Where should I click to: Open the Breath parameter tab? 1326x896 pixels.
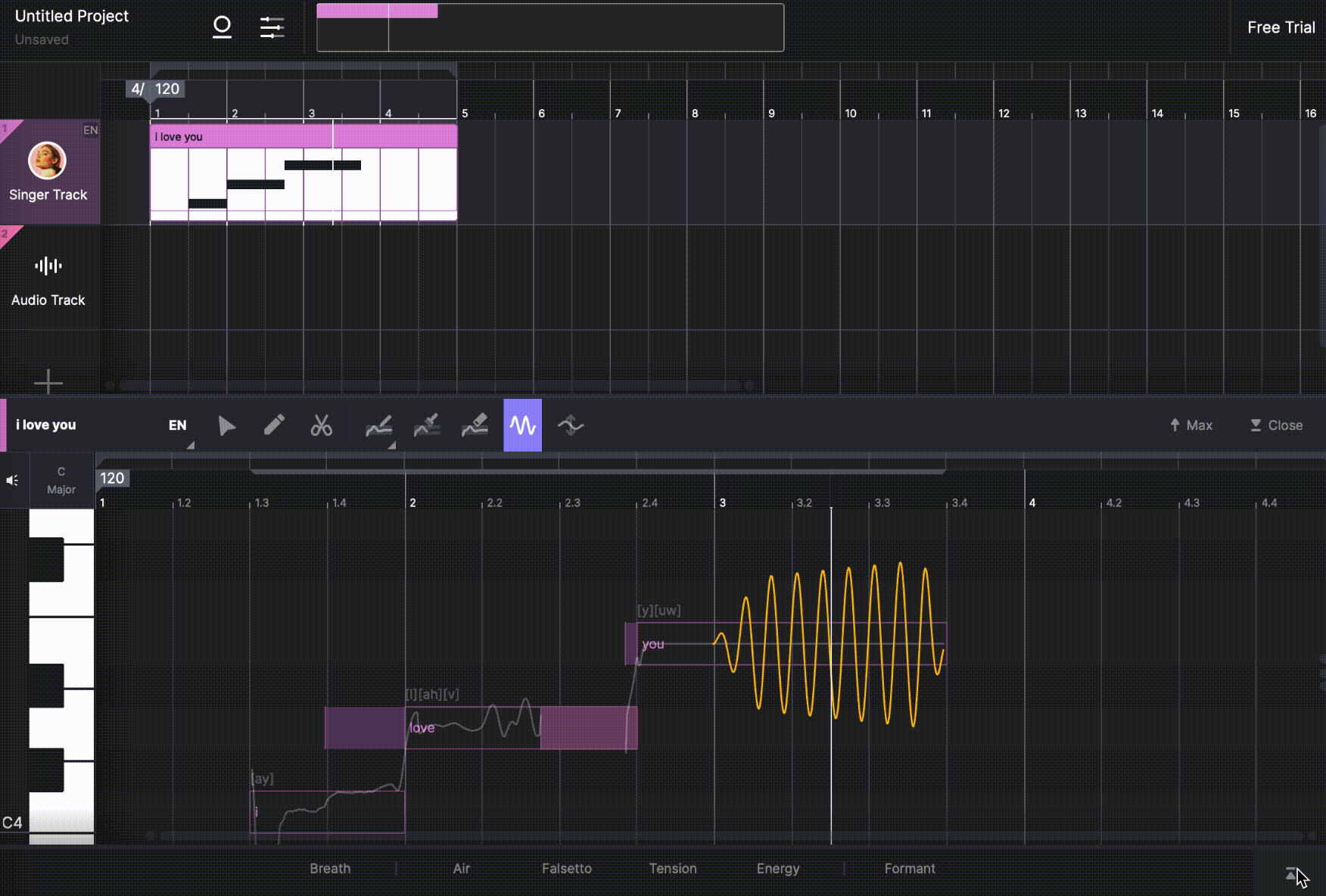pos(330,869)
